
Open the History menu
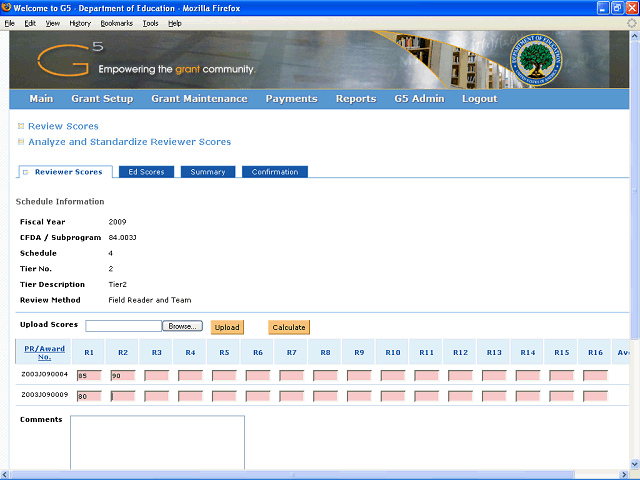coord(80,22)
